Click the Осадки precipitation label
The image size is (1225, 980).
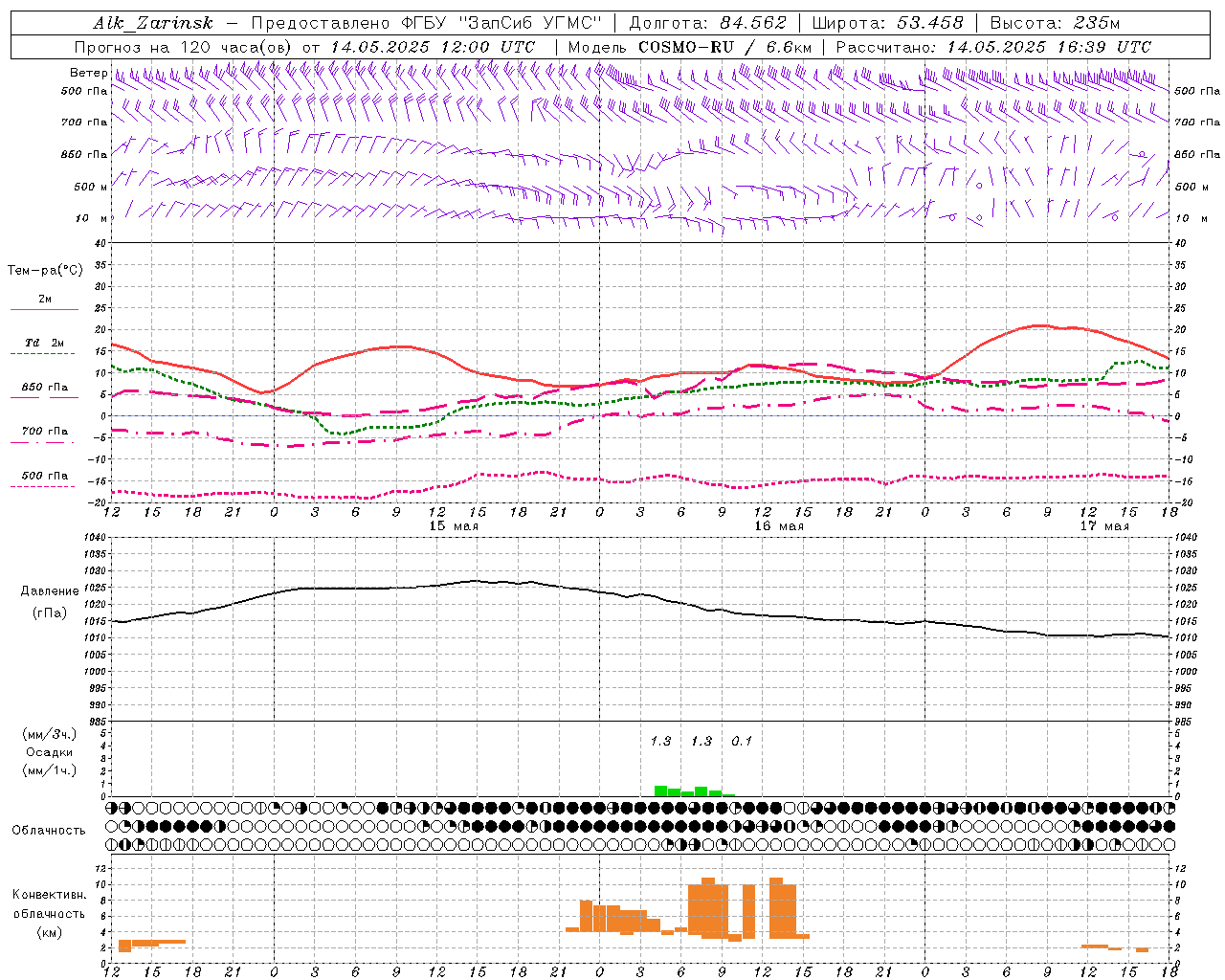(50, 752)
